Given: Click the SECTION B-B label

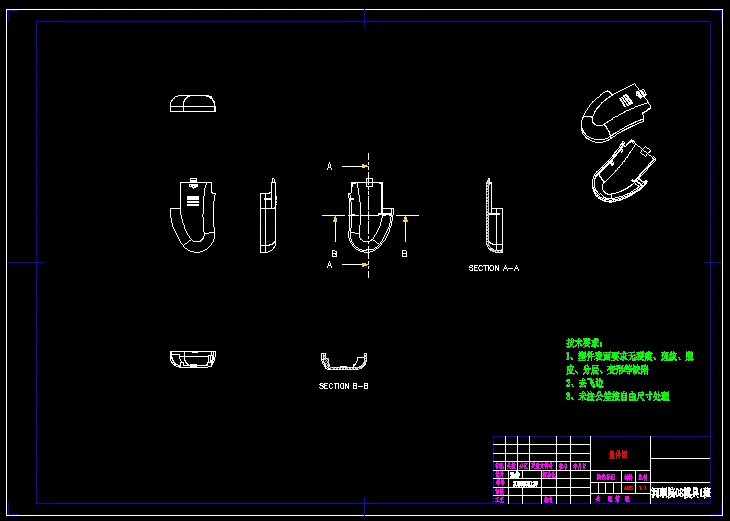Looking at the screenshot, I should 344,386.
